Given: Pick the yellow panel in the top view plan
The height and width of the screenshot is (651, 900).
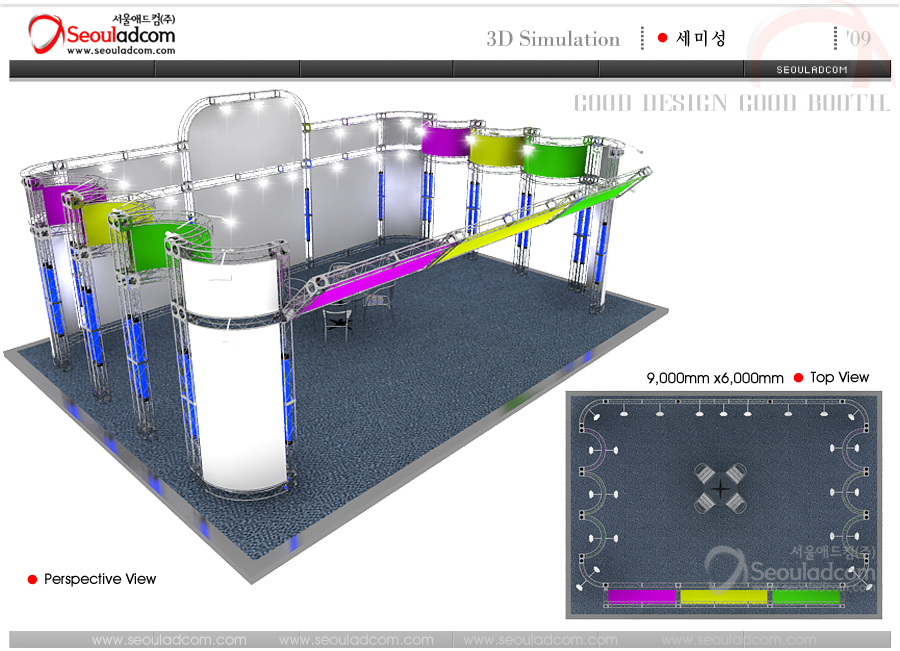Looking at the screenshot, I should point(724,596).
